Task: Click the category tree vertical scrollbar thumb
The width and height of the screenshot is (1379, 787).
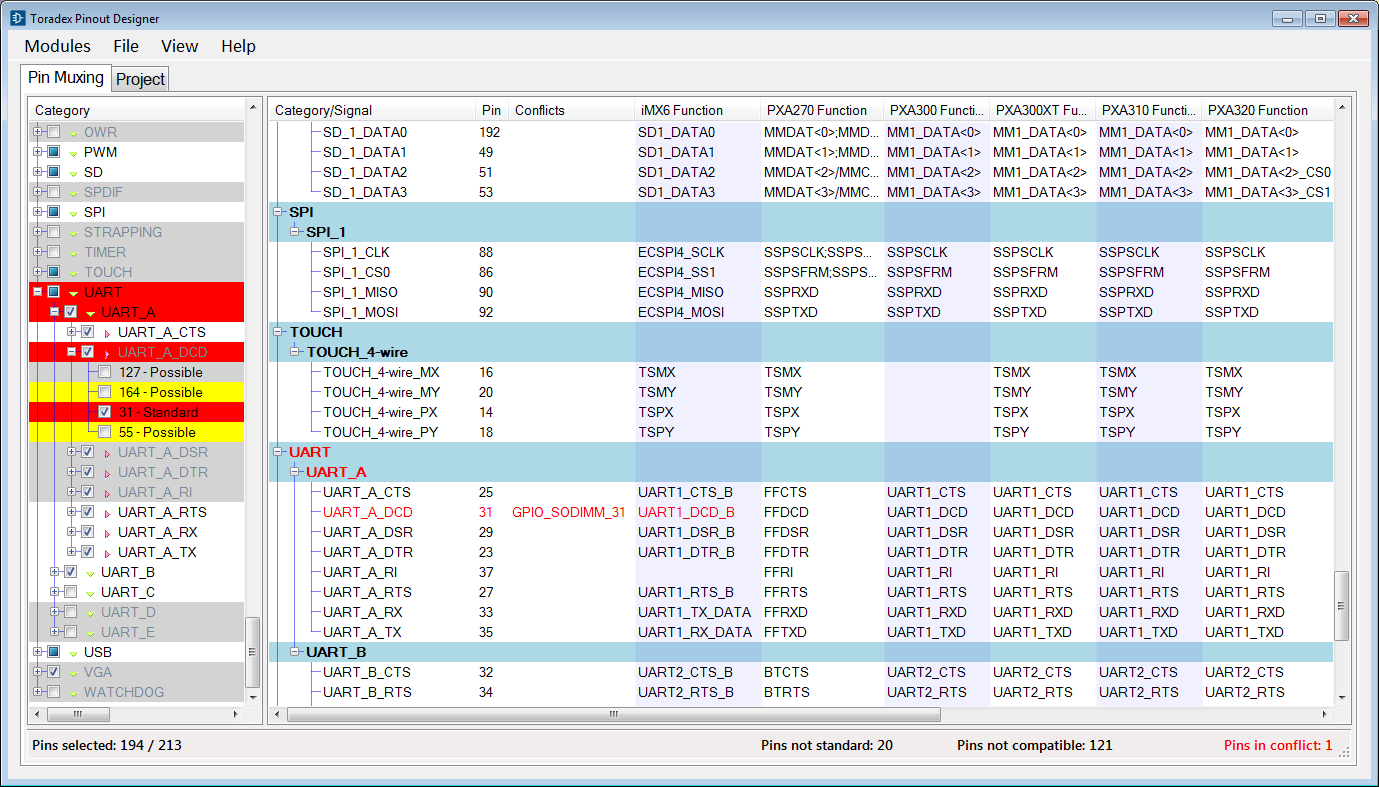Action: pos(253,652)
